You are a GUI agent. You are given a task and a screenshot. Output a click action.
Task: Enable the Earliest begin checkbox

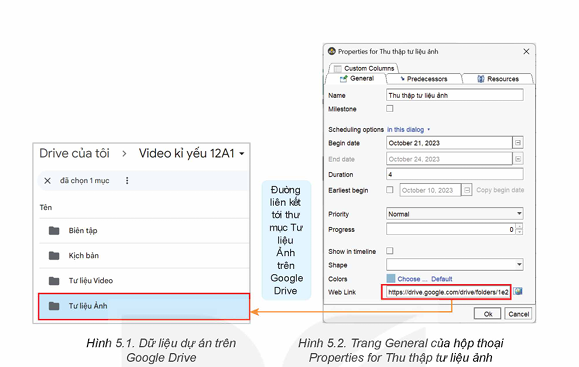click(x=390, y=190)
